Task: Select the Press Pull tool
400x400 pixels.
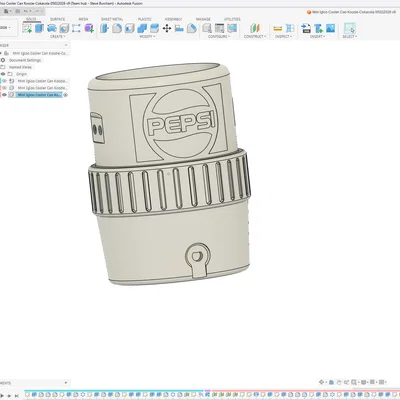Action: tap(104, 28)
